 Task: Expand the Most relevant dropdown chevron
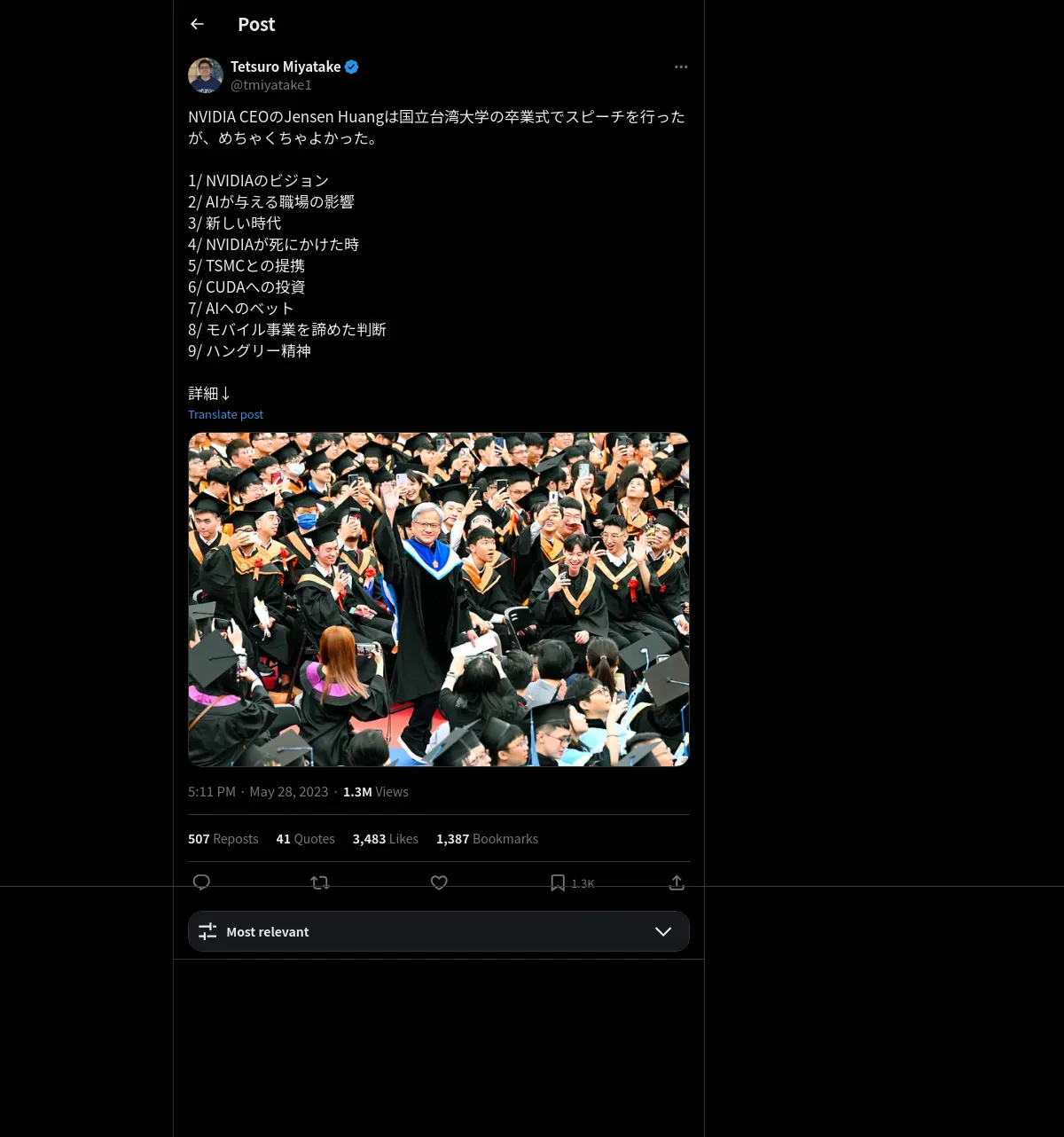tap(663, 931)
